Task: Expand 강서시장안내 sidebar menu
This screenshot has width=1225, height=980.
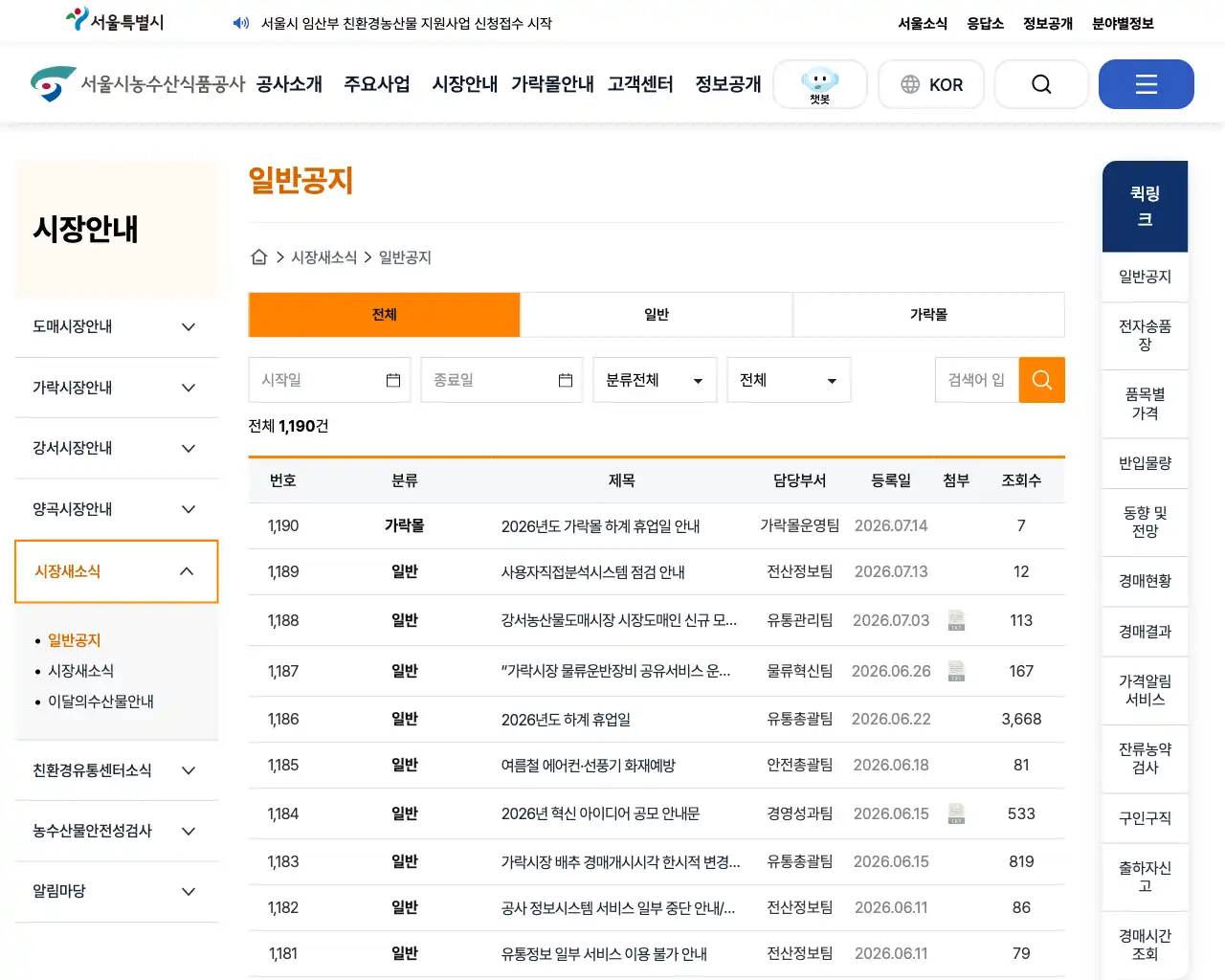Action: [117, 448]
